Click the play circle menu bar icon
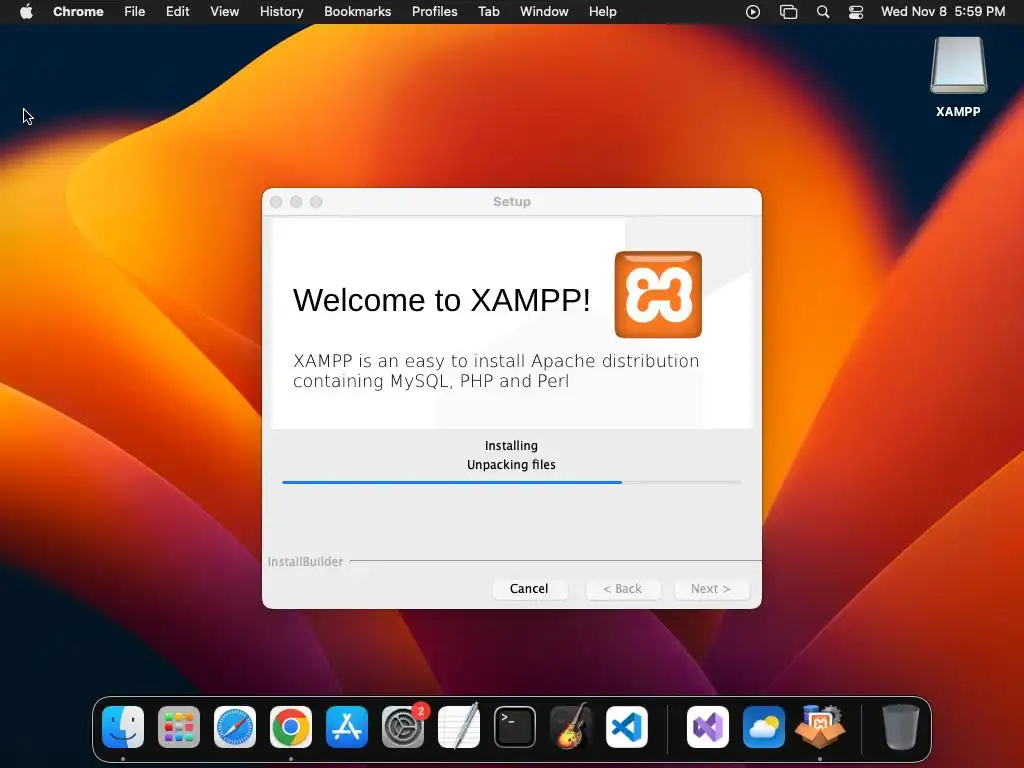 tap(753, 12)
